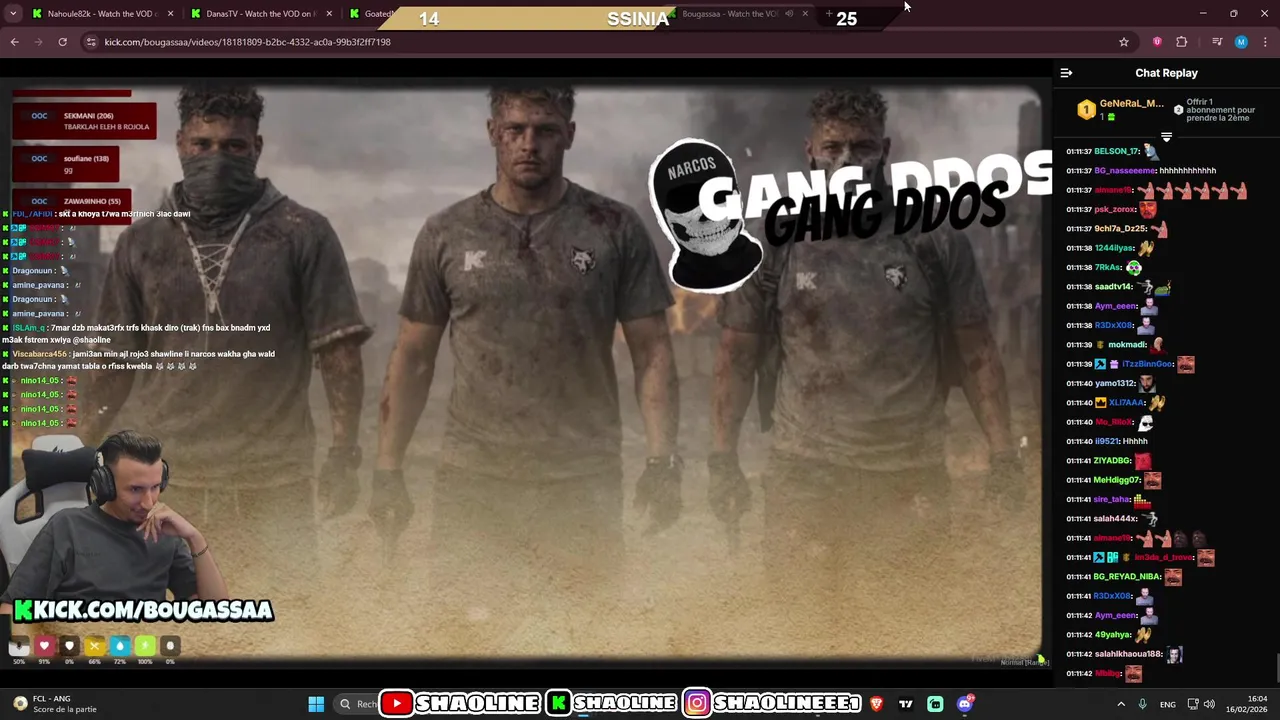Click salah444x username in chat

(x=1116, y=519)
